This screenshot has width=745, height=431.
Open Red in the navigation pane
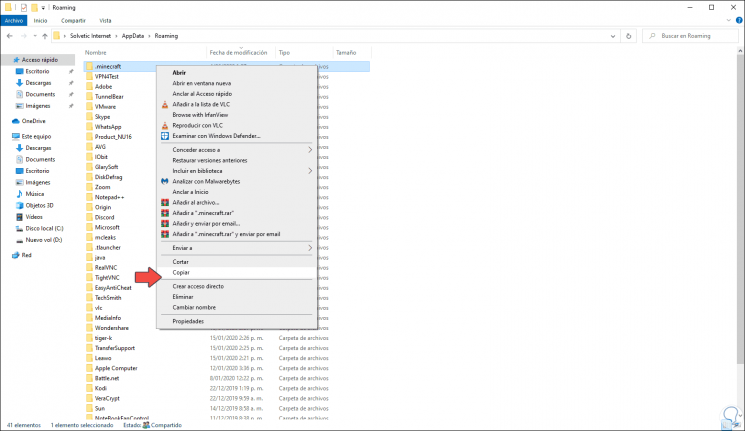point(26,255)
